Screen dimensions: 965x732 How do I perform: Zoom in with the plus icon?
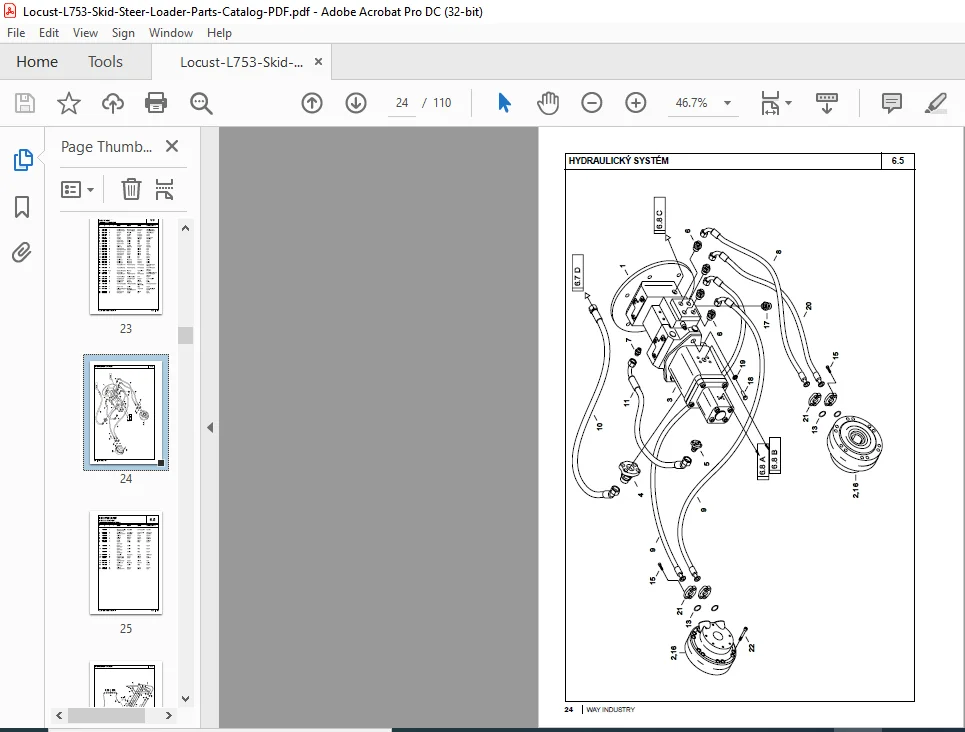(636, 103)
